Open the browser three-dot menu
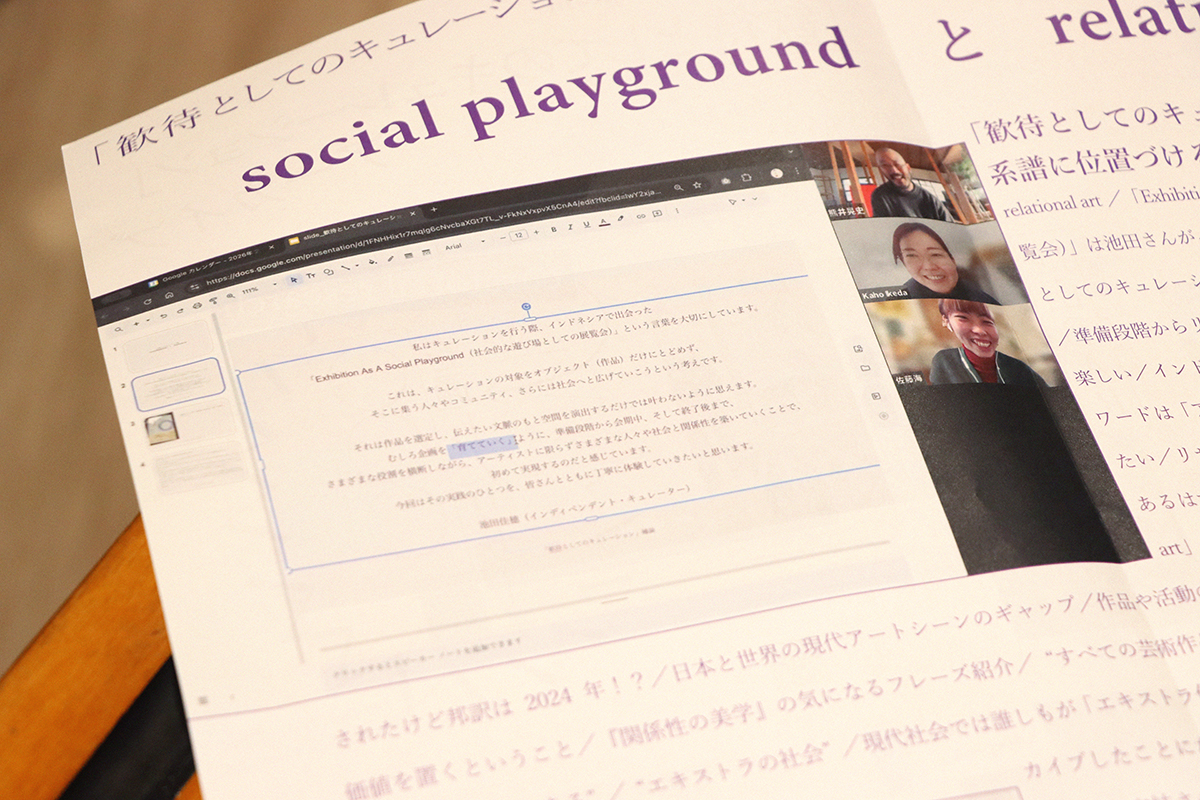1200x800 pixels. click(x=798, y=170)
